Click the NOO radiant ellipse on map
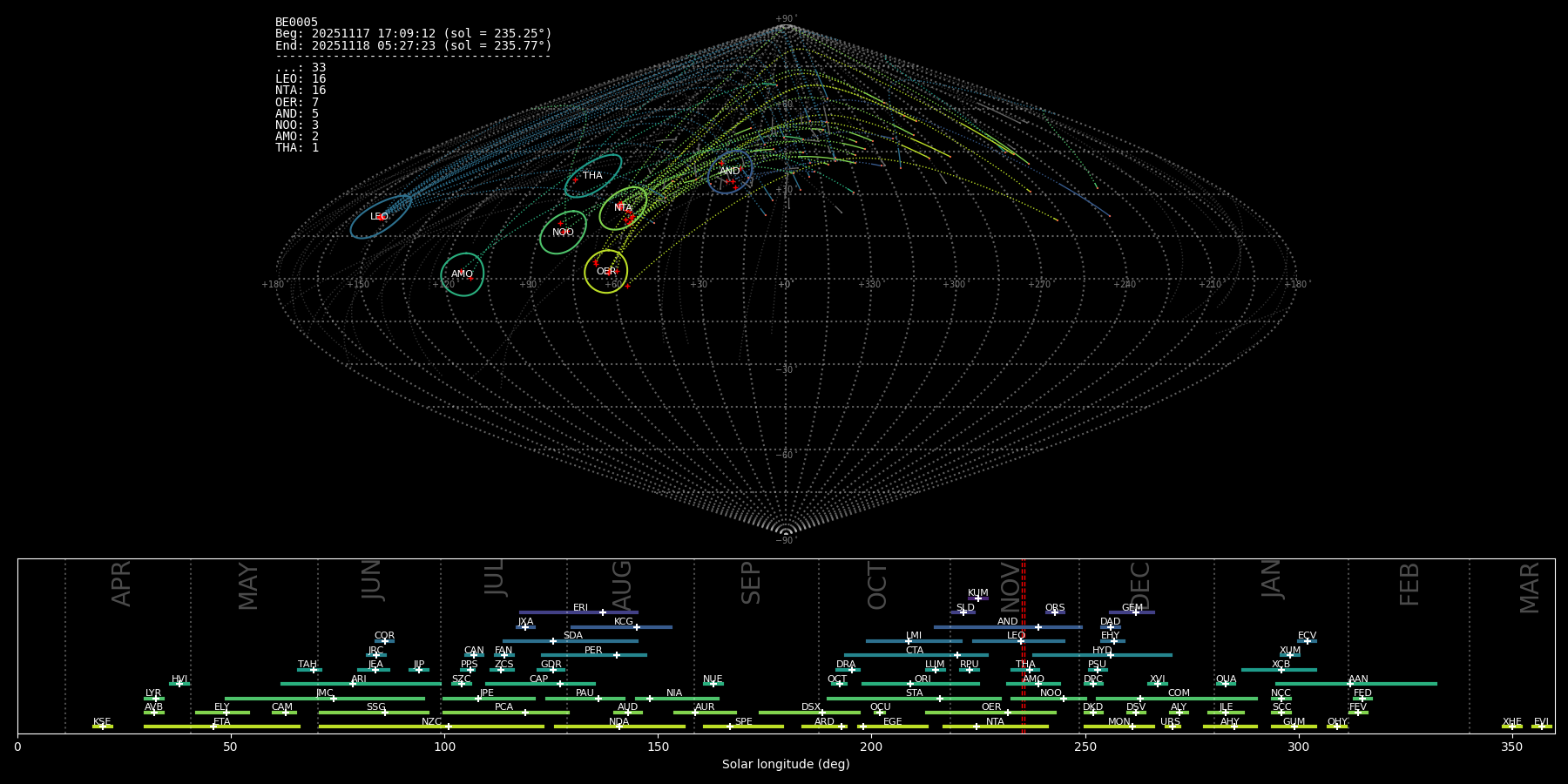Image resolution: width=1568 pixels, height=784 pixels. [563, 233]
